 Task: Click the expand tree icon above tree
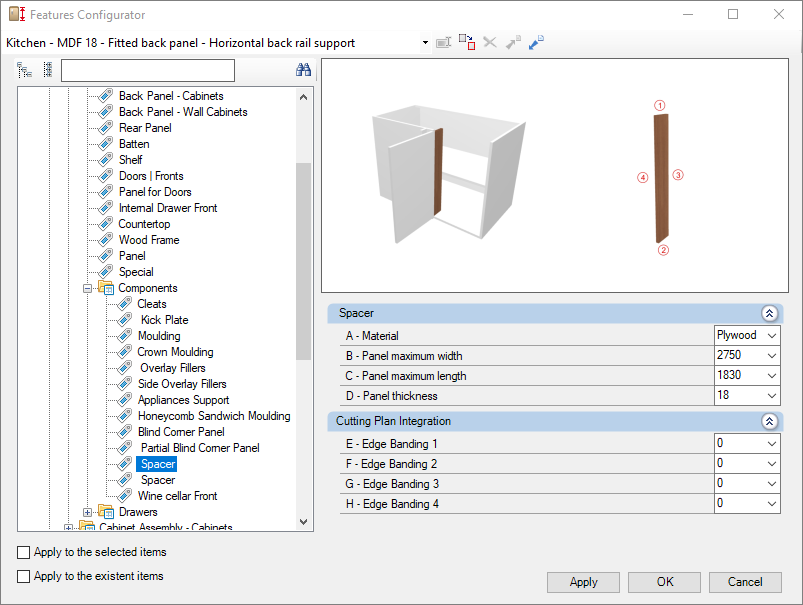[24, 70]
